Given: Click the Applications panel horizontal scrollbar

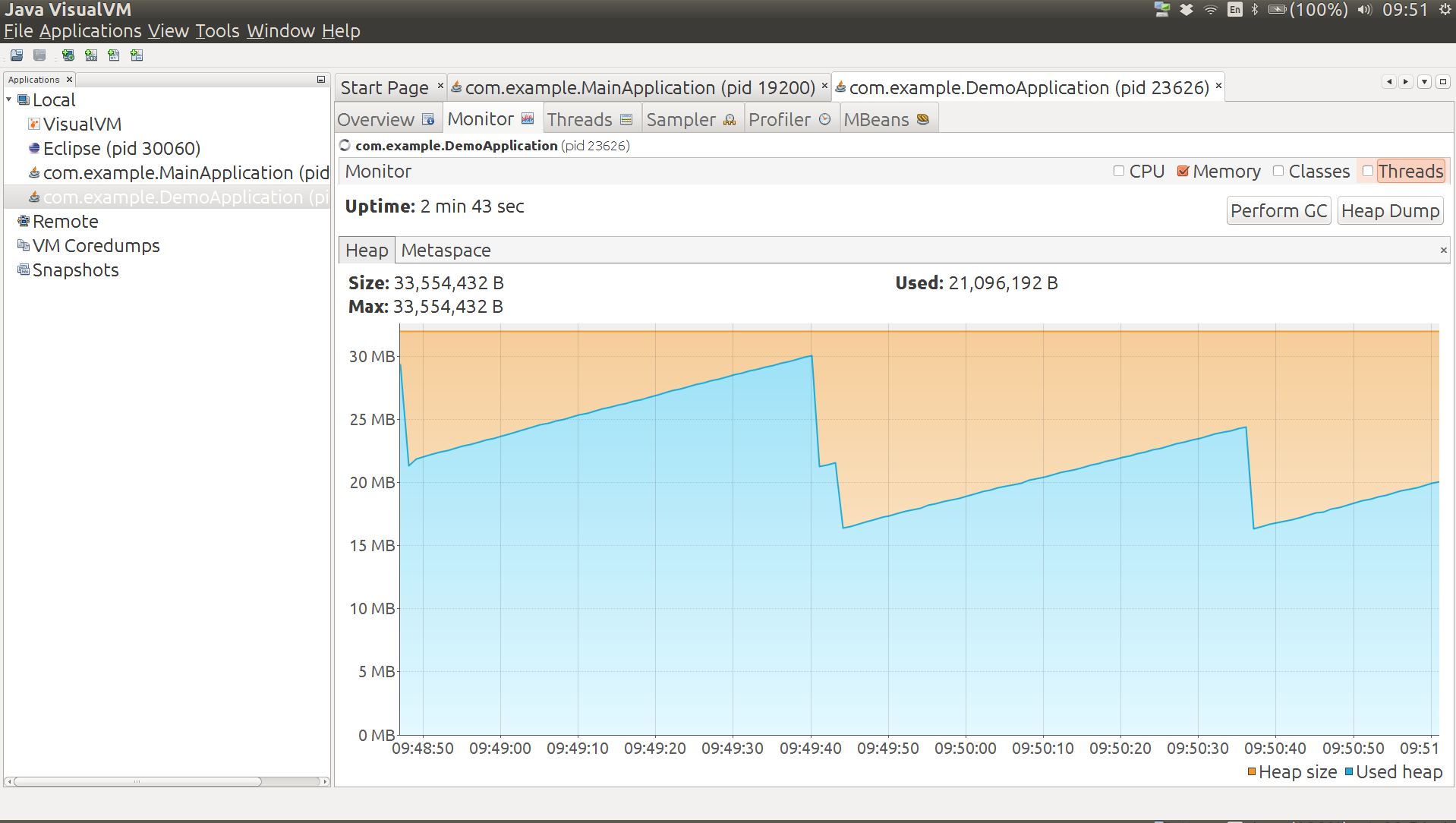Looking at the screenshot, I should 137,781.
